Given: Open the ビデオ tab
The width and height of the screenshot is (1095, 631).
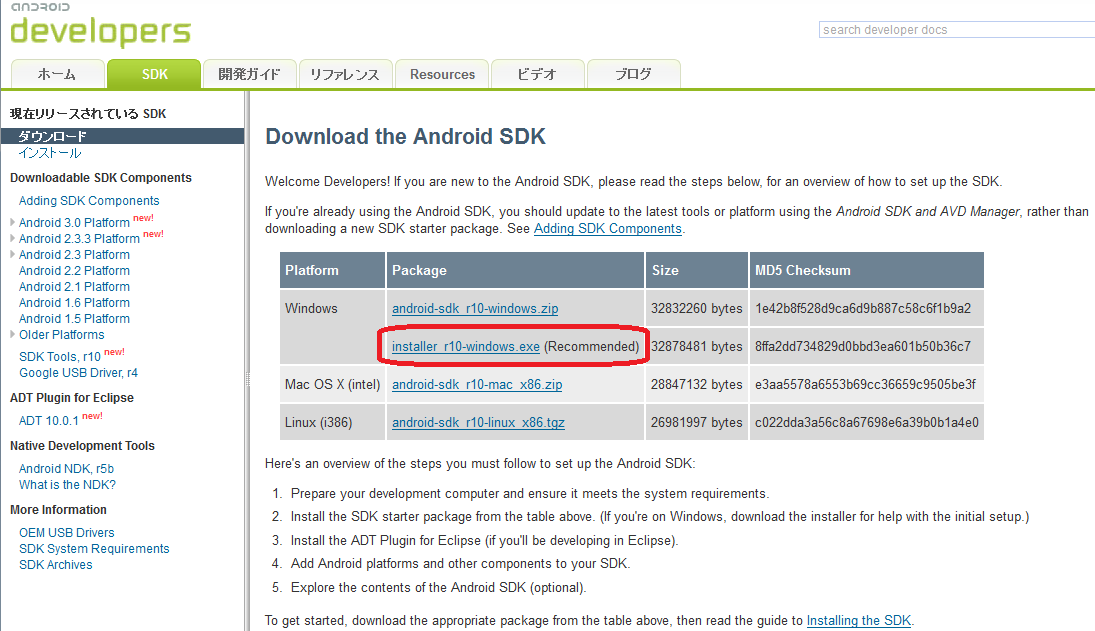Looking at the screenshot, I should pos(537,74).
